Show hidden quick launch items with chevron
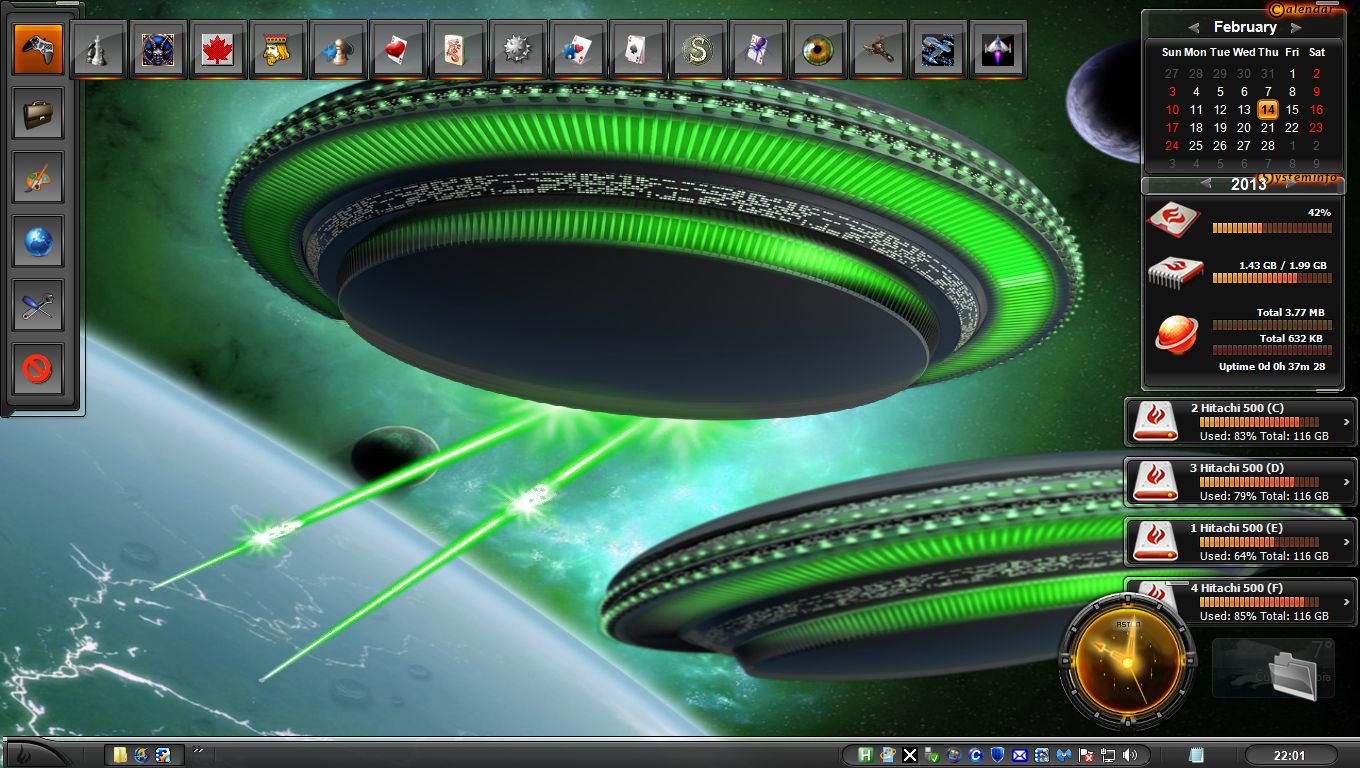The image size is (1360, 768). [198, 750]
